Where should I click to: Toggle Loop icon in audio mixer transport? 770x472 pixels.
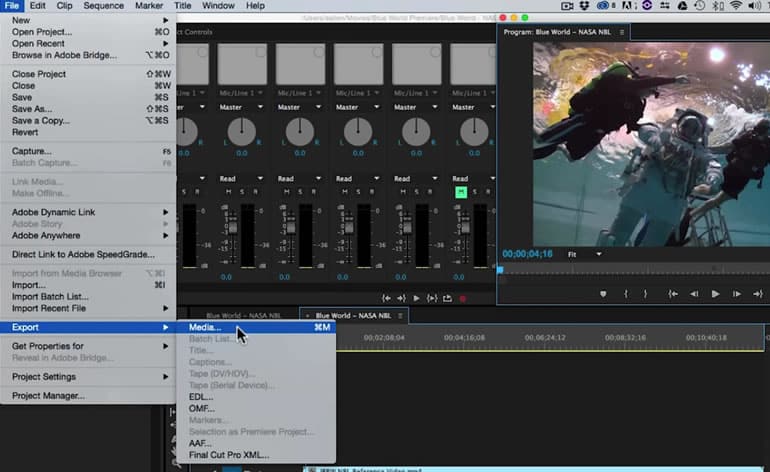[447, 298]
